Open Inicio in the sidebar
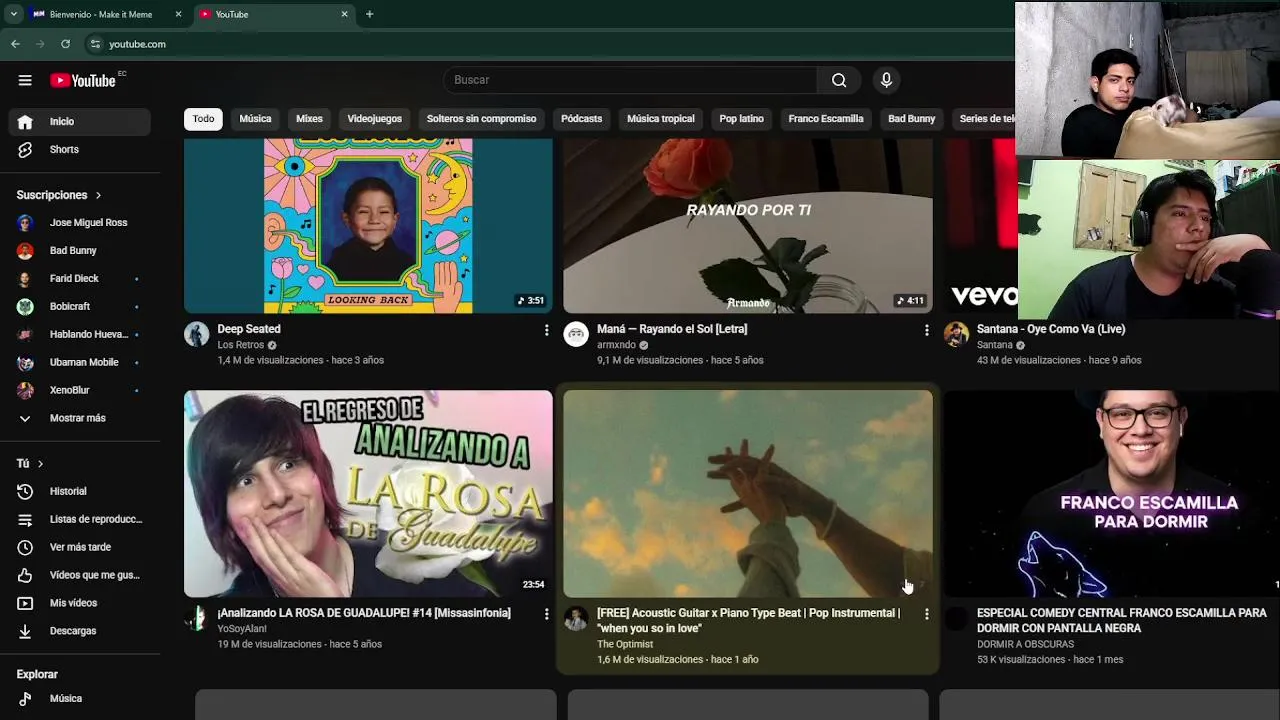The image size is (1280, 720). click(80, 121)
